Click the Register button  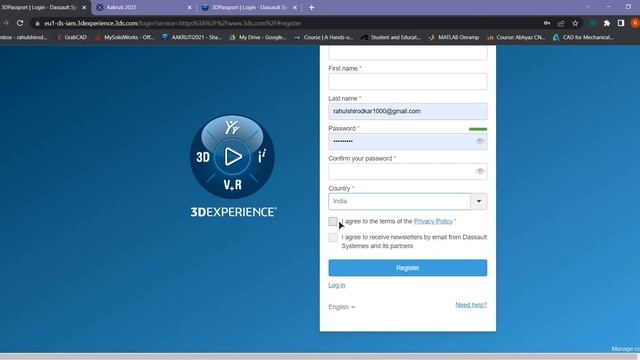(x=407, y=268)
